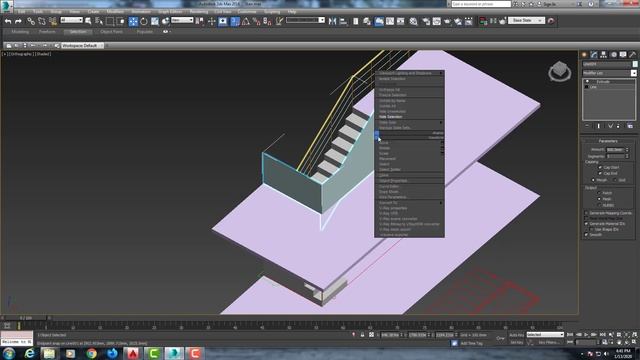Click the Amount value field
640x360 pixels.
pyautogui.click(x=615, y=150)
